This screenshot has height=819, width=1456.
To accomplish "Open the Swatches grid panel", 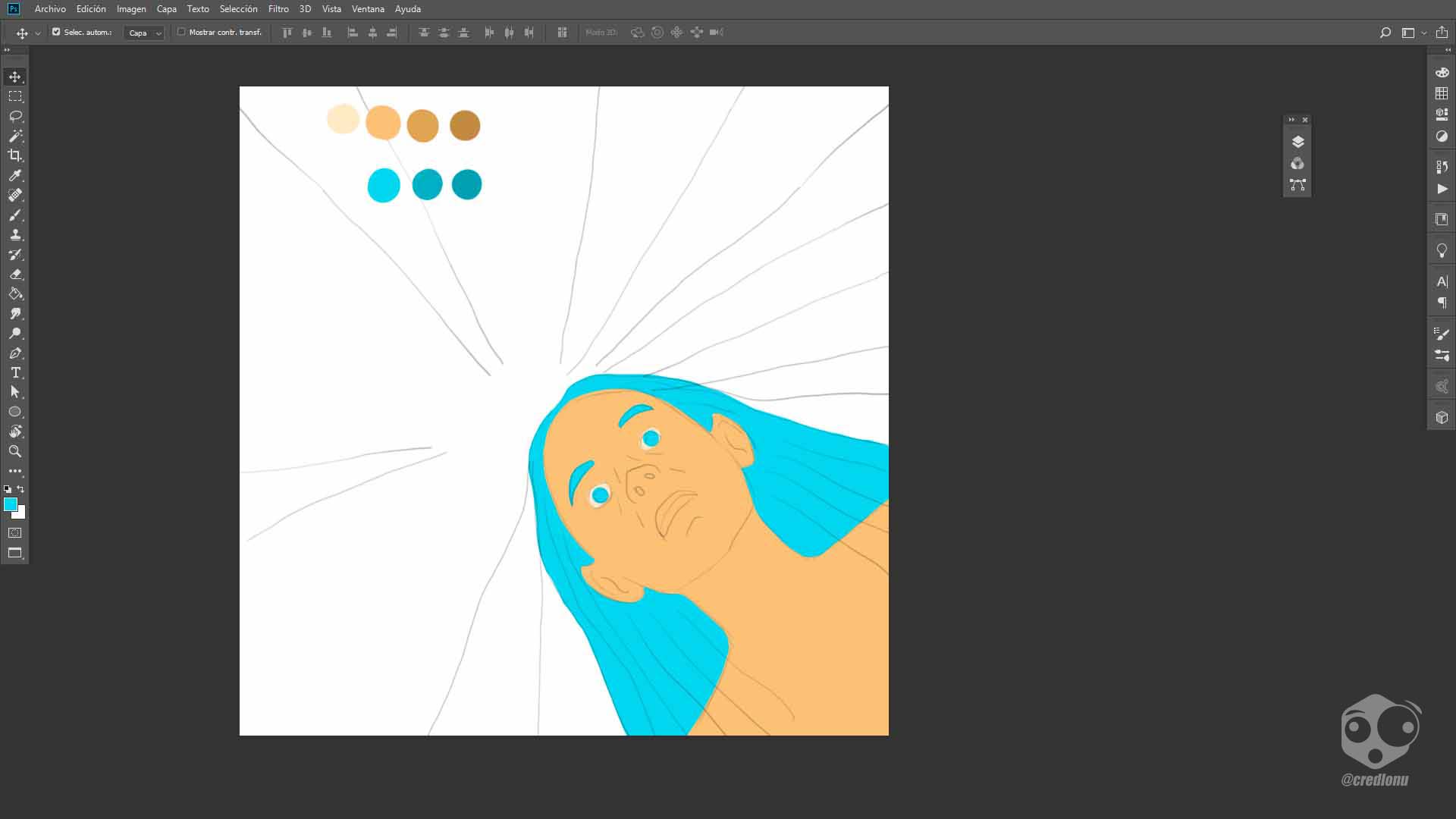I will click(x=1442, y=93).
